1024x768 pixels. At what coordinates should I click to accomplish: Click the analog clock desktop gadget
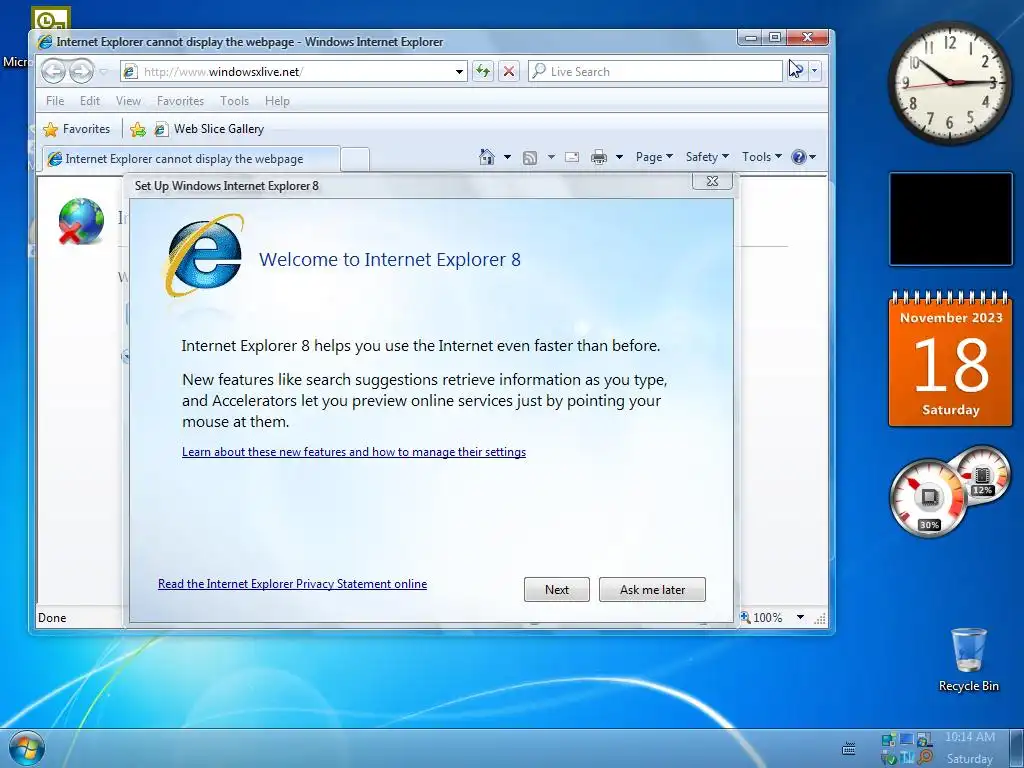pos(950,83)
